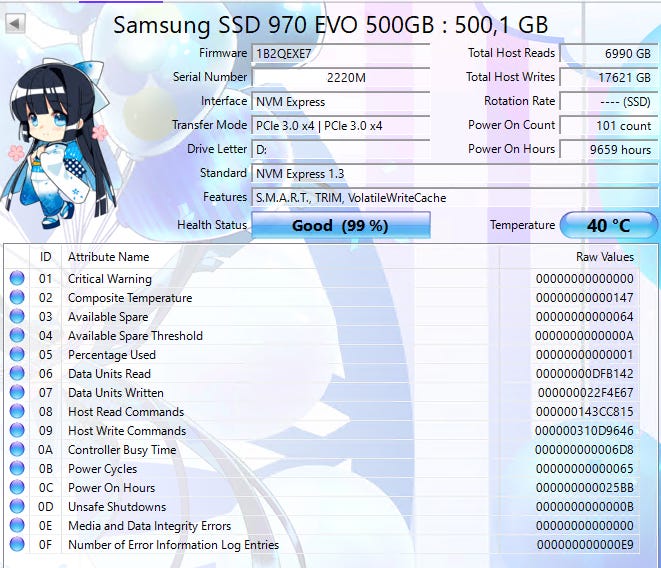Image resolution: width=661 pixels, height=568 pixels.
Task: Select the Unsafe Shutdowns attribute name
Action: coord(117,507)
